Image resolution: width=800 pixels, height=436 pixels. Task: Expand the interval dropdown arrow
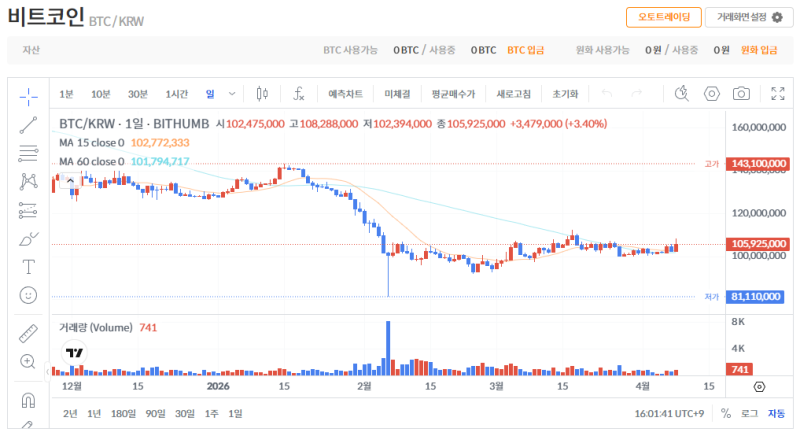click(x=232, y=94)
